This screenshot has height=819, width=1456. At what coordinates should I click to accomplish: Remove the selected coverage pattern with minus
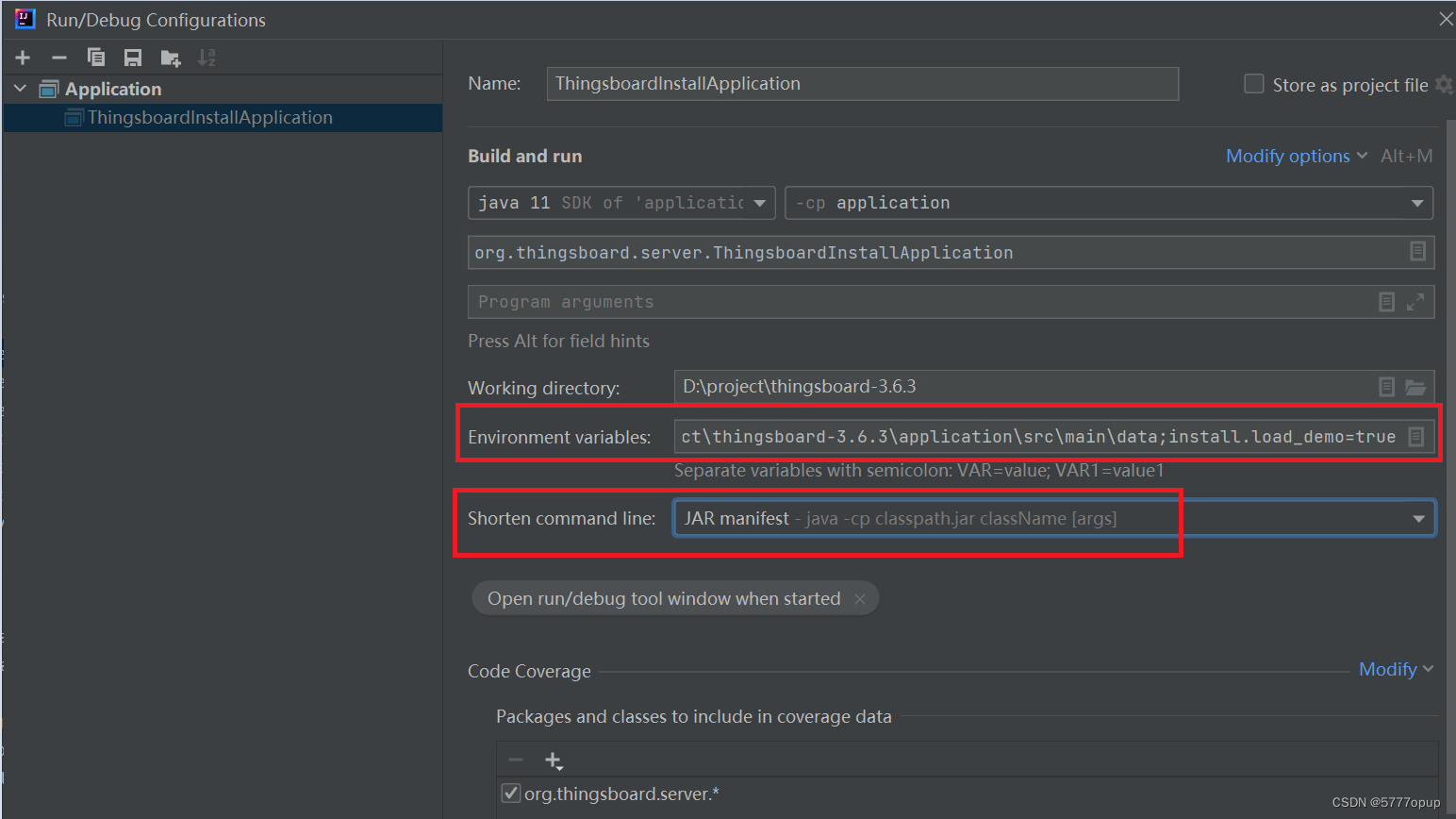516,760
